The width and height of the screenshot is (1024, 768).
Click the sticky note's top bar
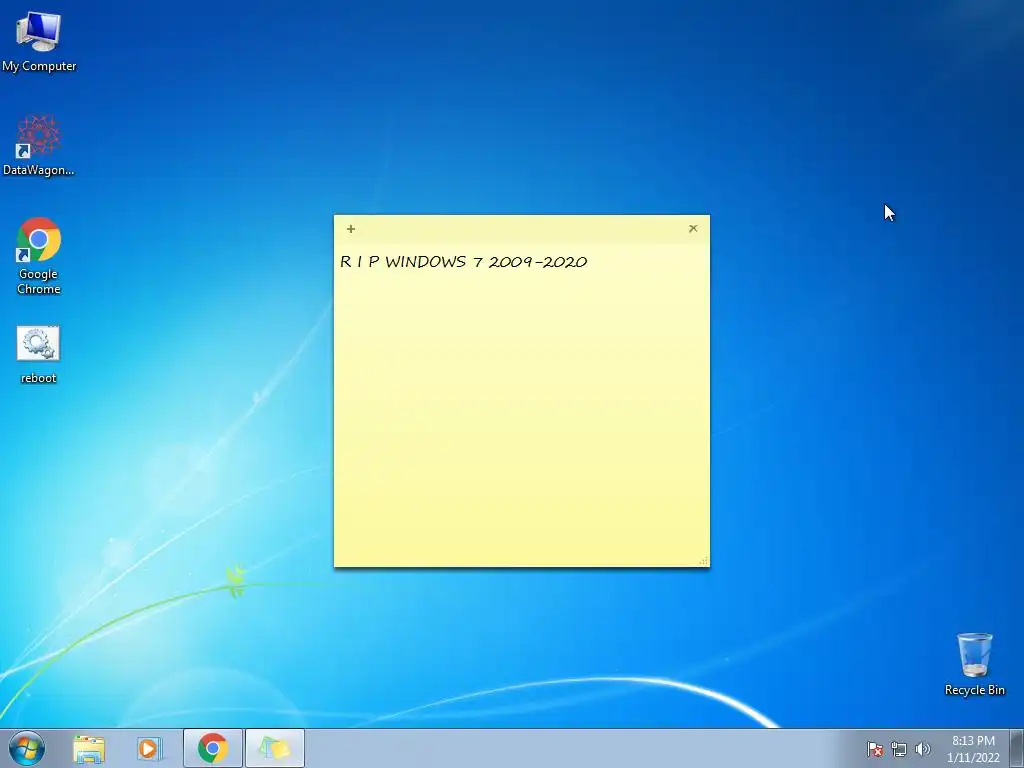(521, 229)
